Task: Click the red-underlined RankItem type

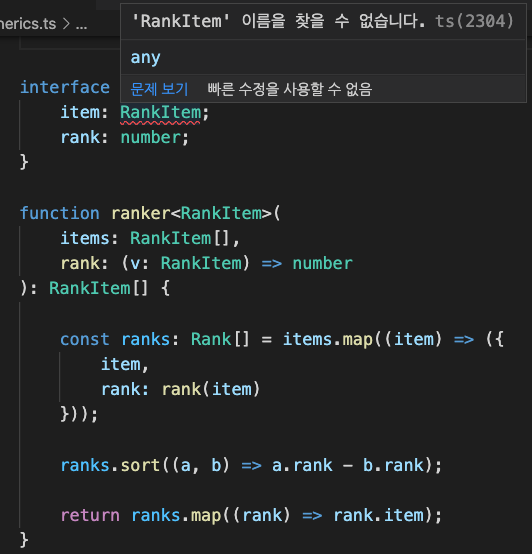Action: (x=160, y=113)
